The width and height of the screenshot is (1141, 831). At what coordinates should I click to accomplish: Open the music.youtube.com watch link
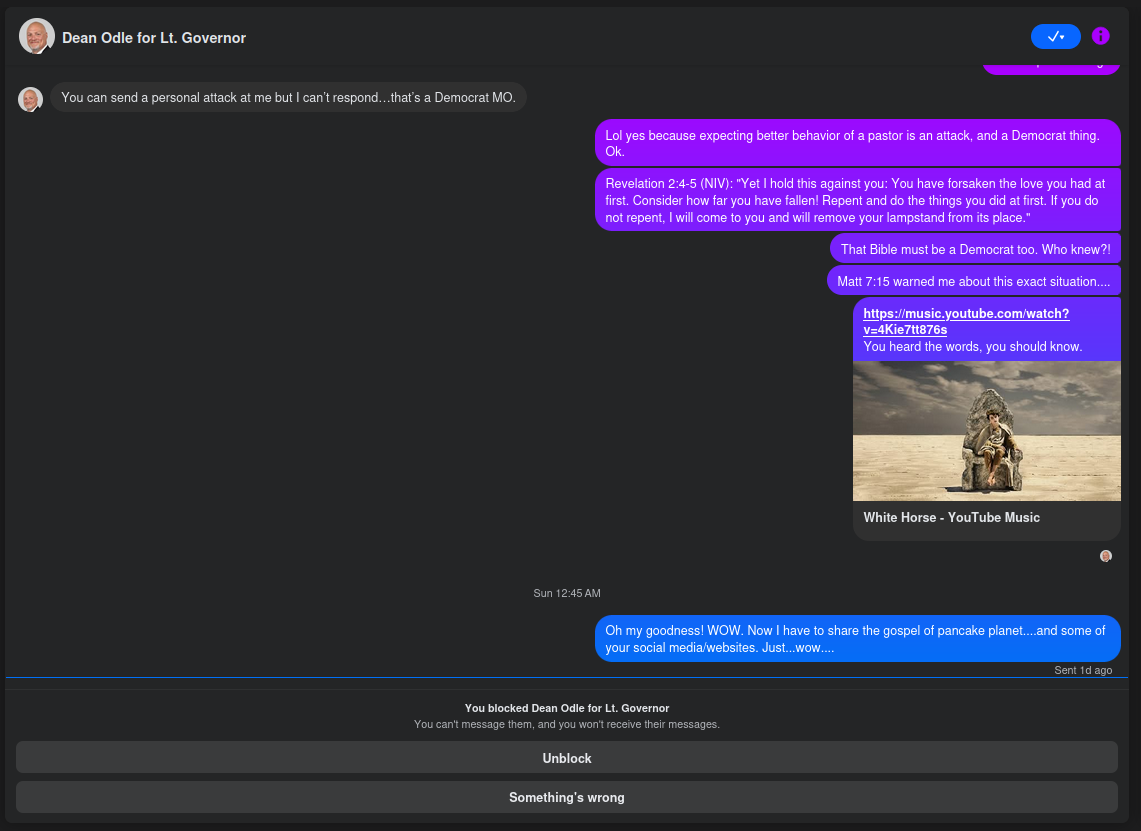[x=965, y=321]
